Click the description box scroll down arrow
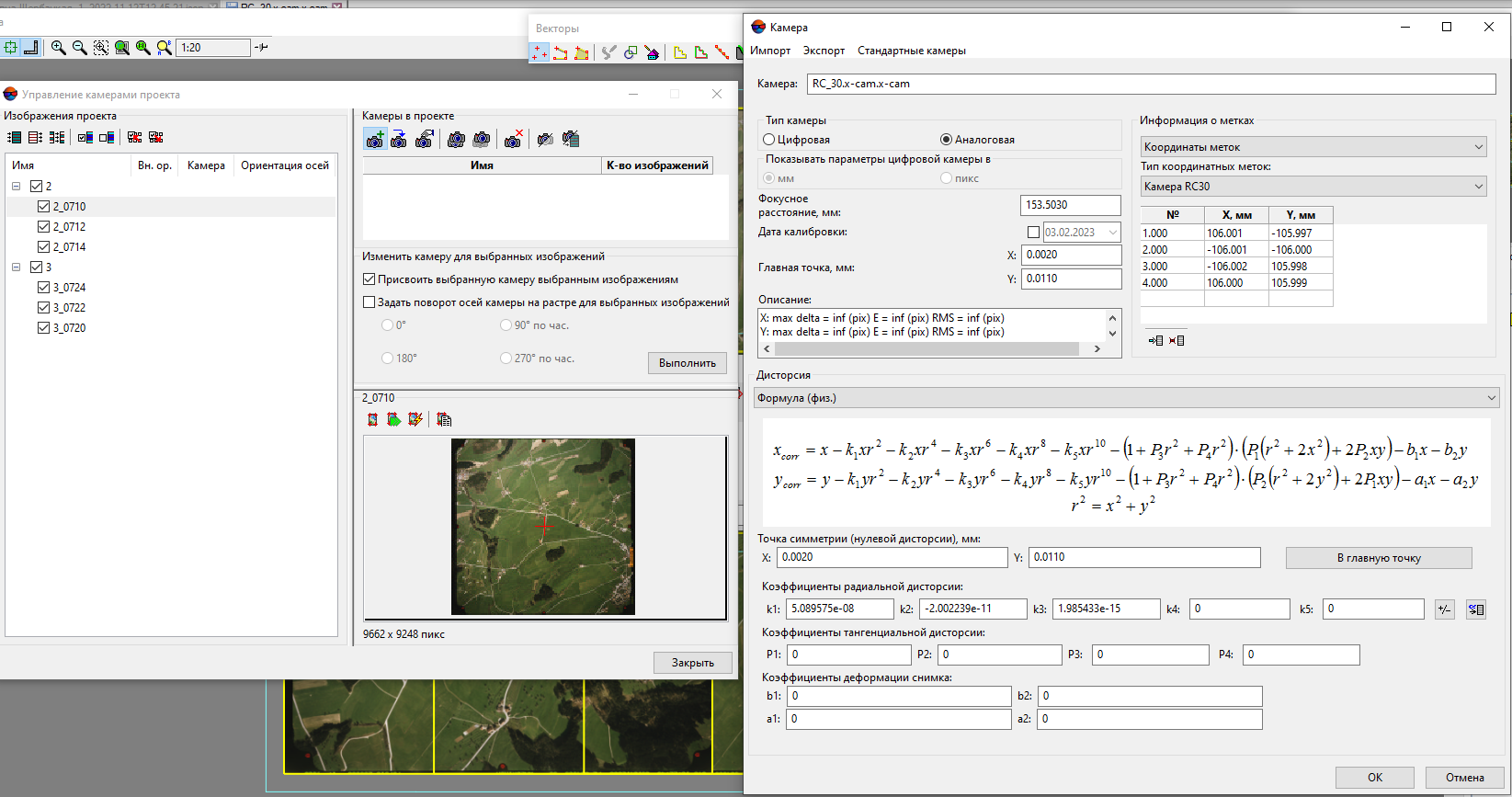Viewport: 1512px width, 797px height. (1113, 334)
